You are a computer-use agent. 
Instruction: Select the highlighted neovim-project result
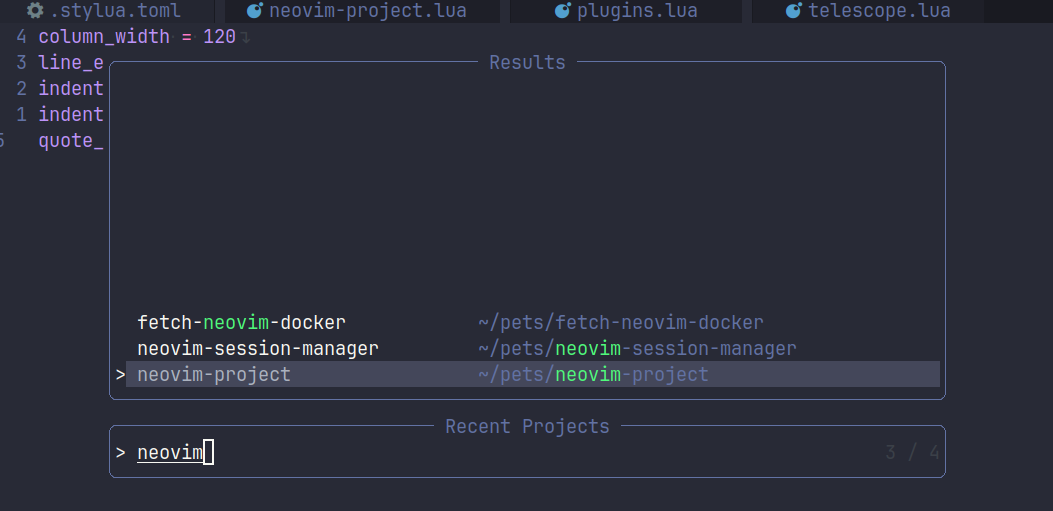(x=533, y=374)
